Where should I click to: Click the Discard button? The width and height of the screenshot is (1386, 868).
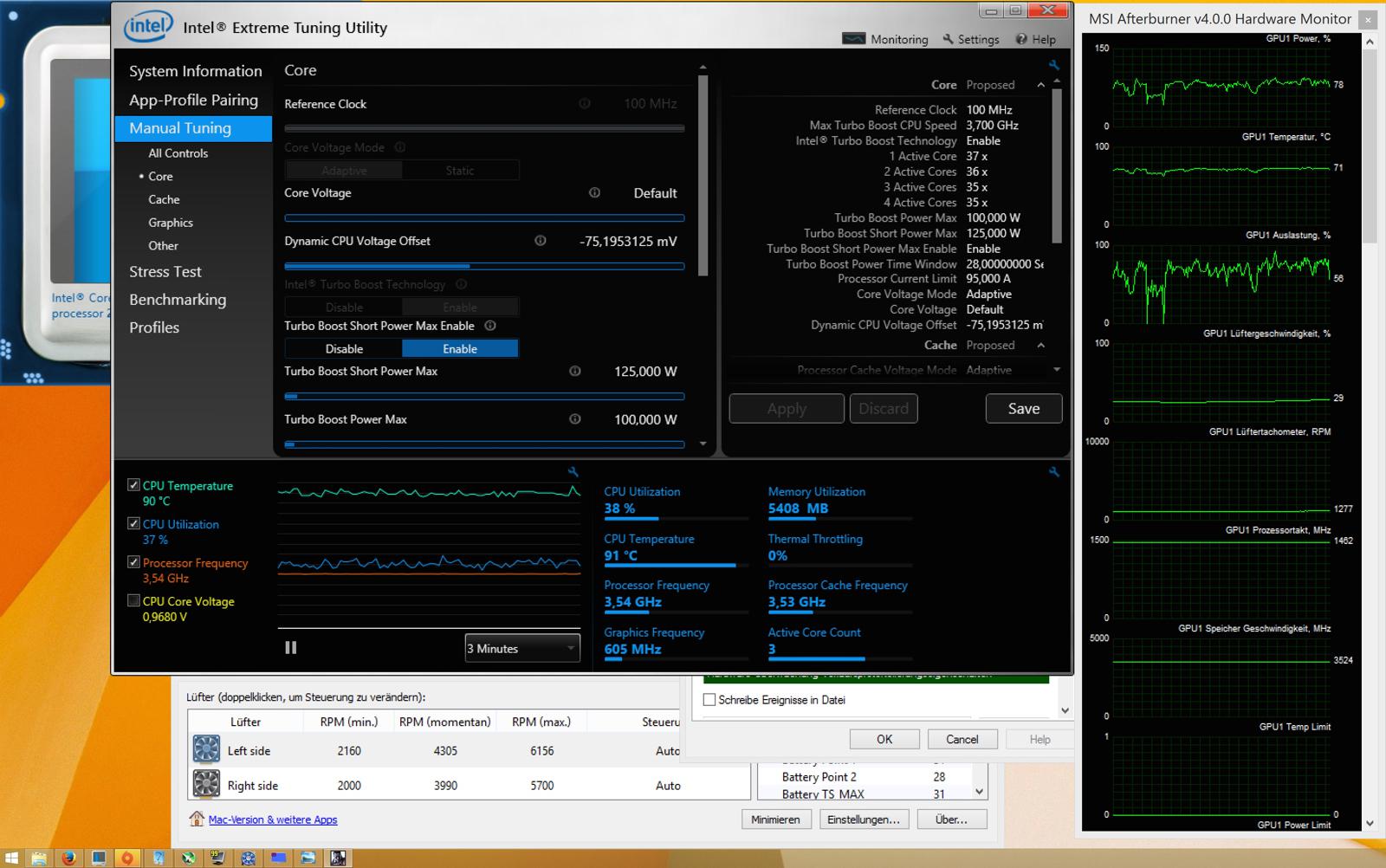click(884, 408)
